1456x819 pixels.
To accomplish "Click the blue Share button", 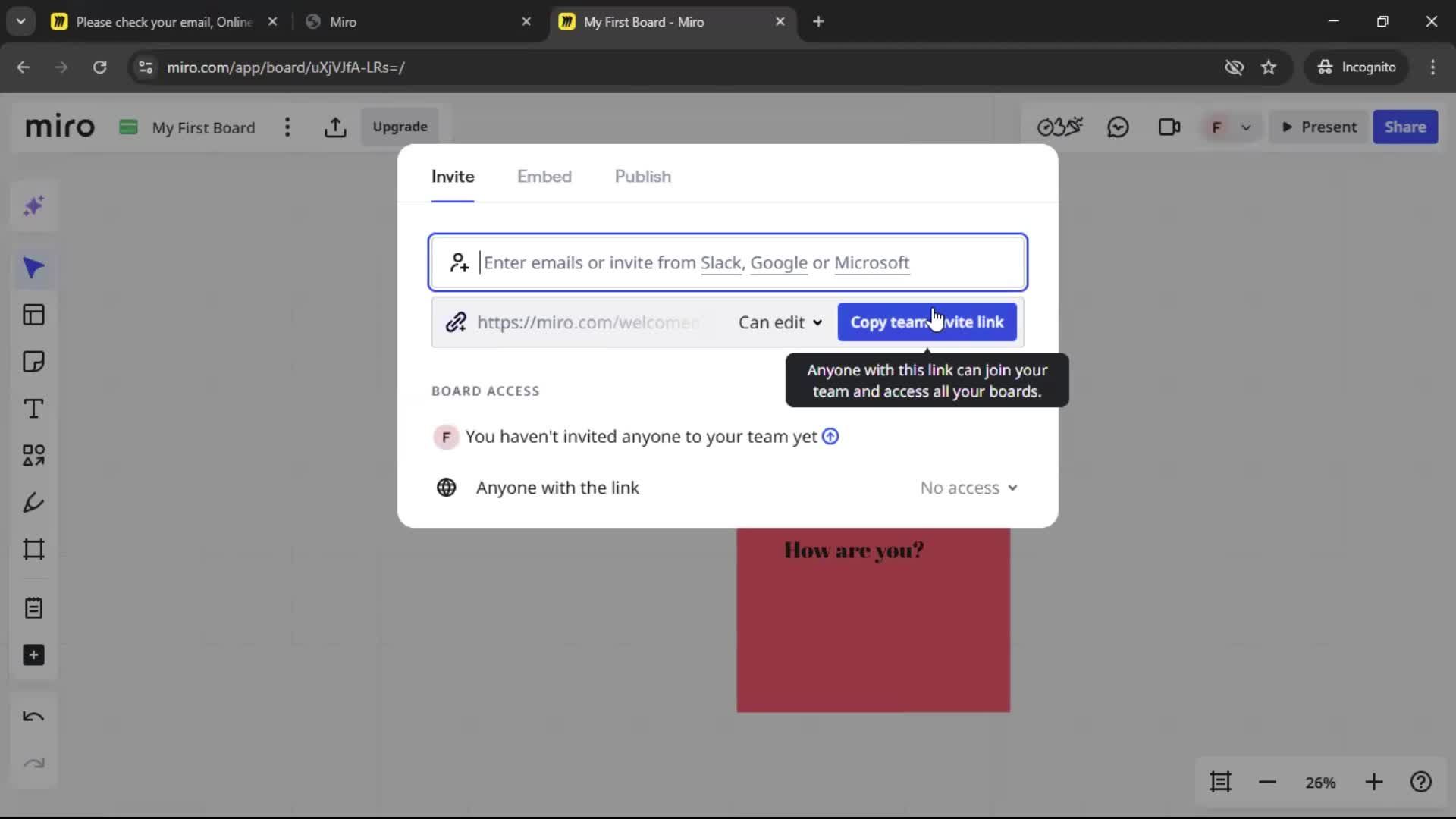I will (x=1405, y=127).
